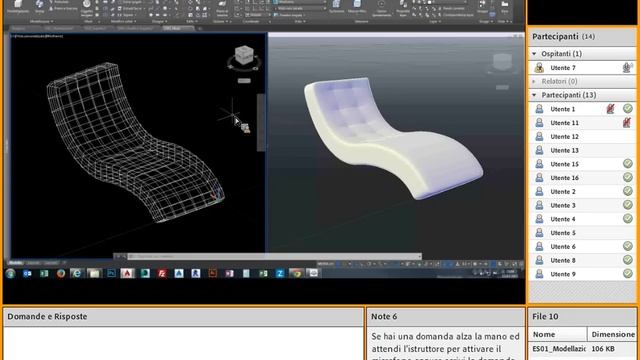Viewport: 640px width, 360px height.
Task: Open OneNote purple taskbar icon
Action: coord(229,273)
